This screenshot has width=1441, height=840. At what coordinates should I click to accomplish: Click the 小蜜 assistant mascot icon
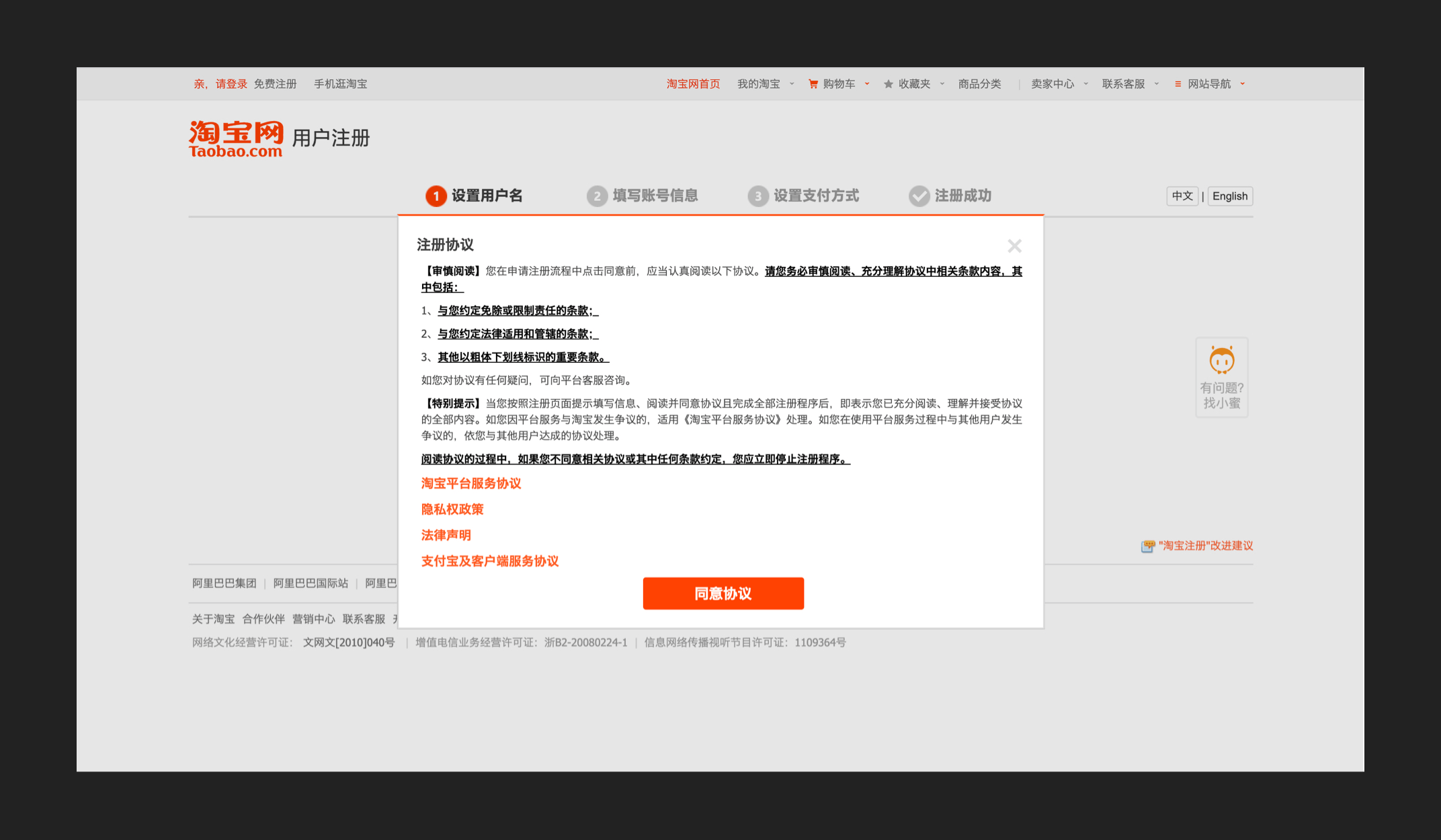click(x=1222, y=360)
